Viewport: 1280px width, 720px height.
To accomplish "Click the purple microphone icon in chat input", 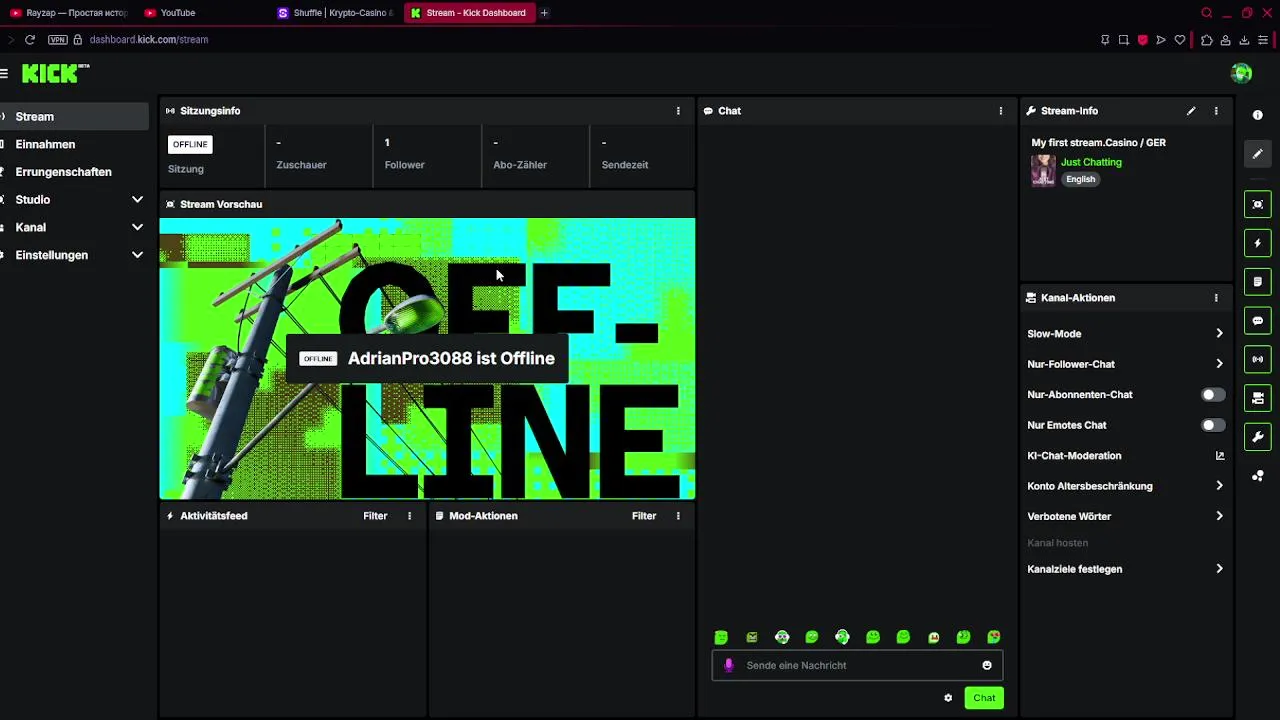I will [728, 665].
